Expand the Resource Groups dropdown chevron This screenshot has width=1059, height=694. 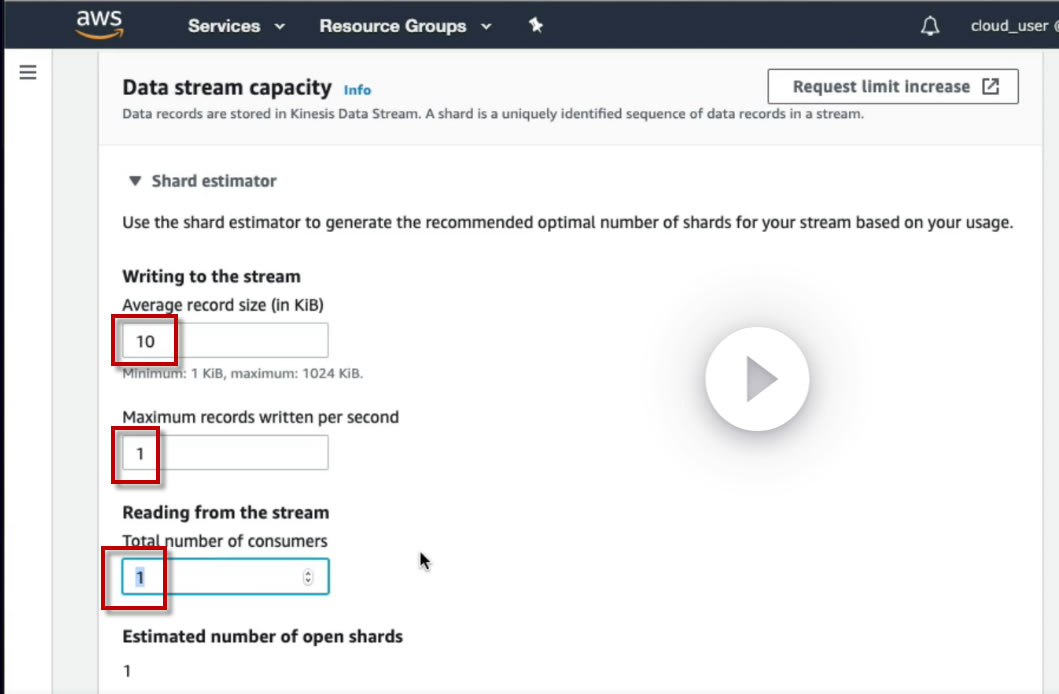486,26
